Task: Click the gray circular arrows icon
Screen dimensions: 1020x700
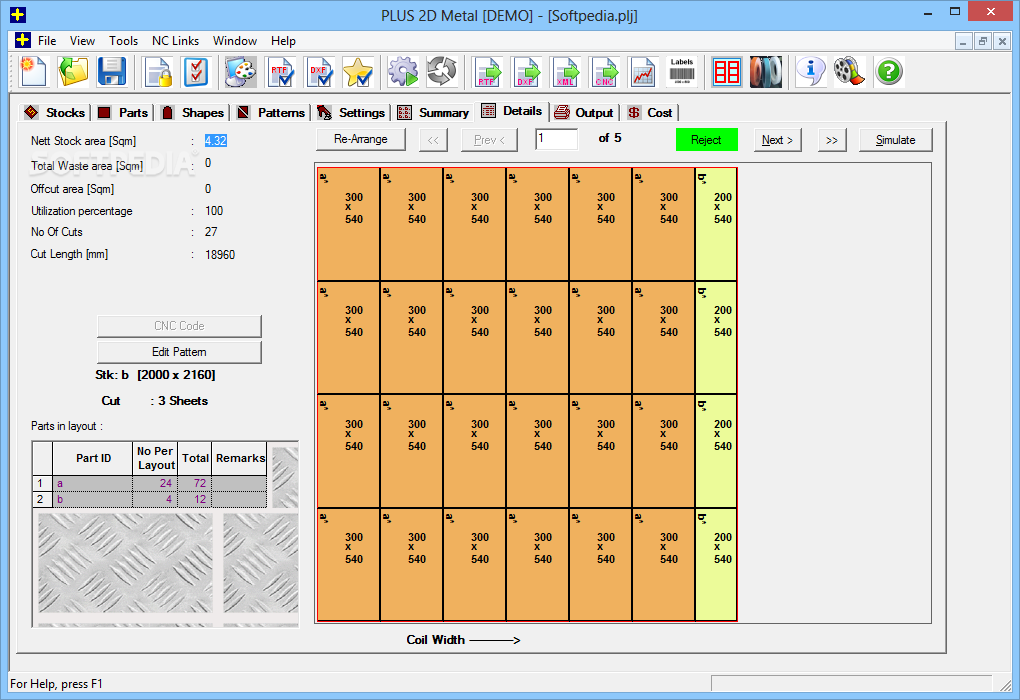Action: coord(442,72)
